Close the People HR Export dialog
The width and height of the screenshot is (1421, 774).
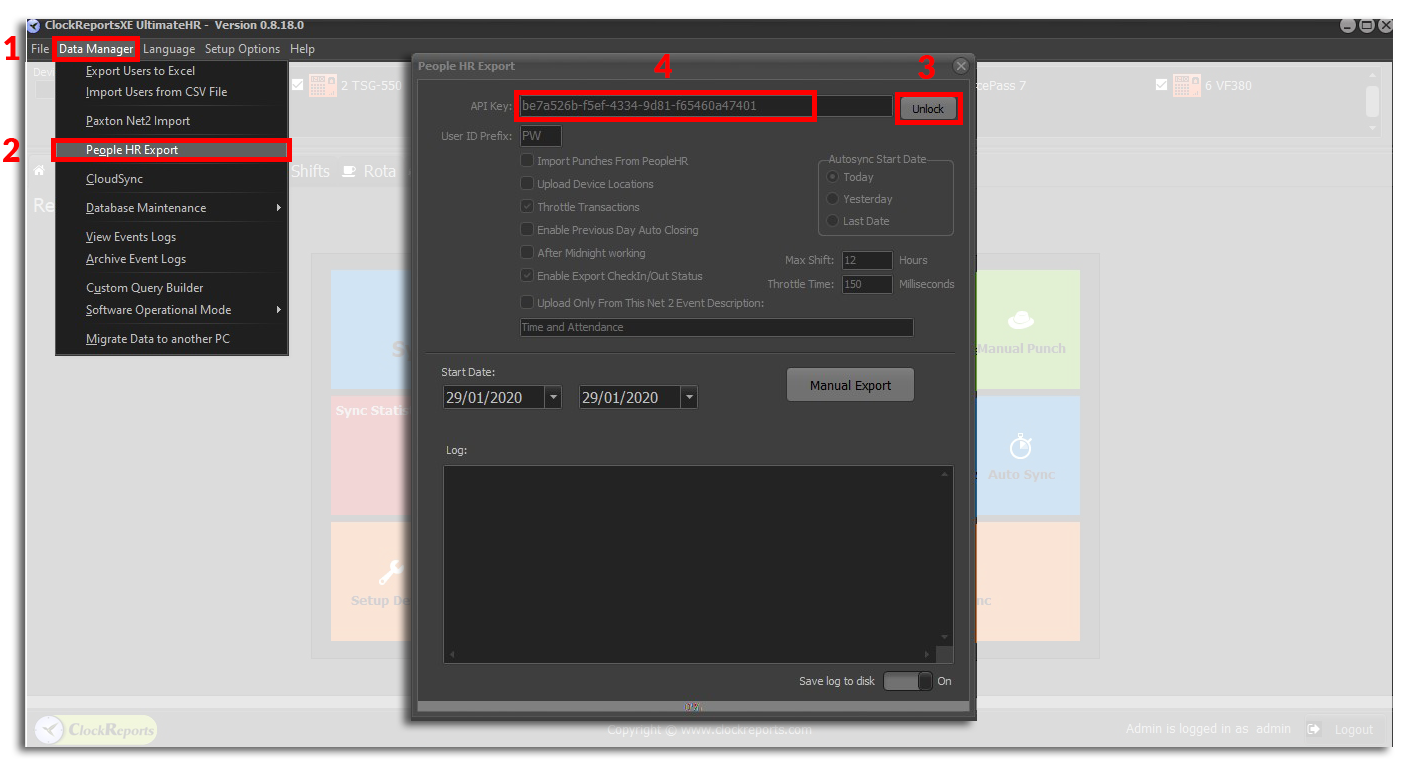point(961,66)
